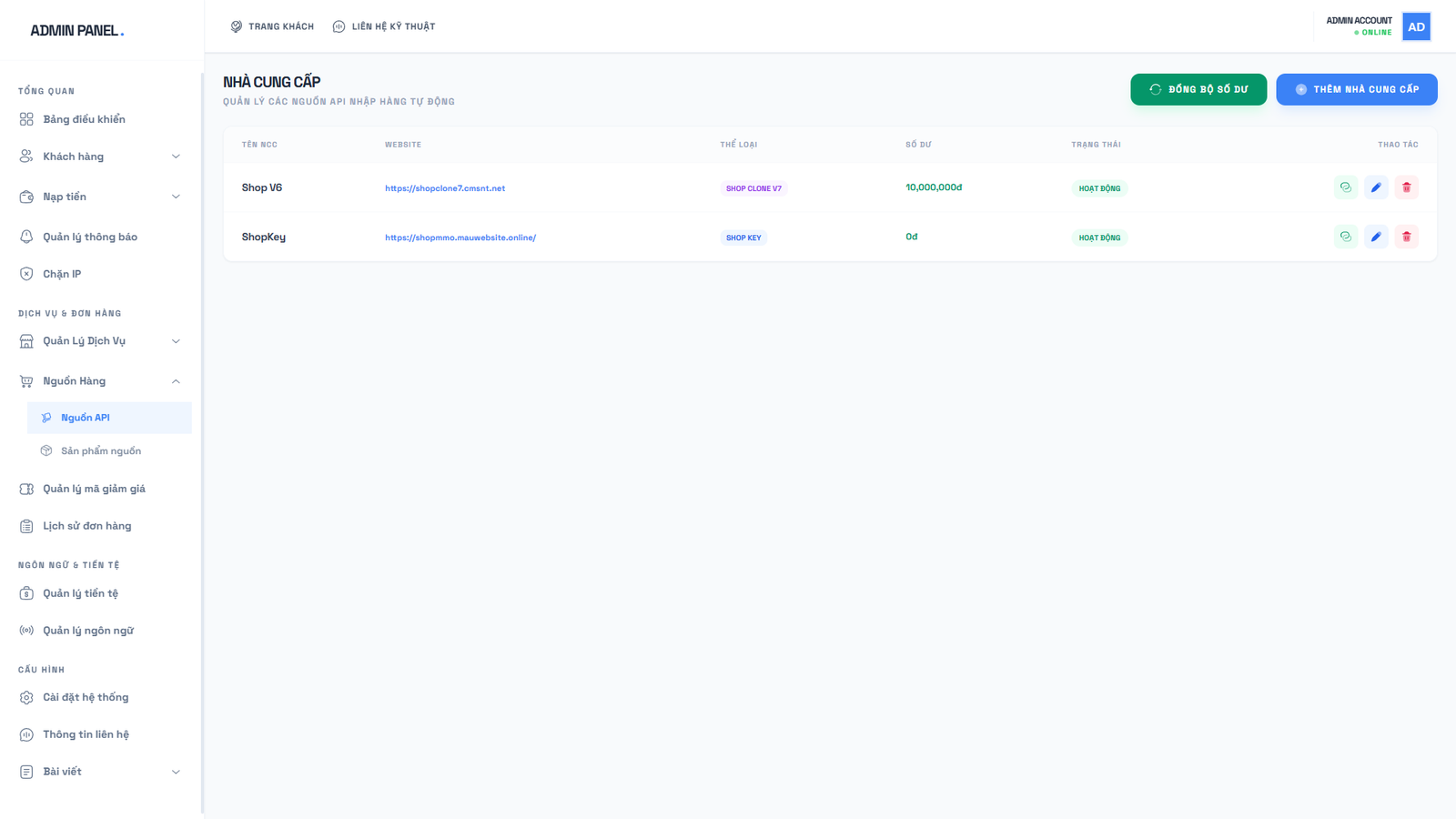The width and height of the screenshot is (1456, 819).
Task: Go to Bảng điều khiển dashboard
Action: (84, 119)
